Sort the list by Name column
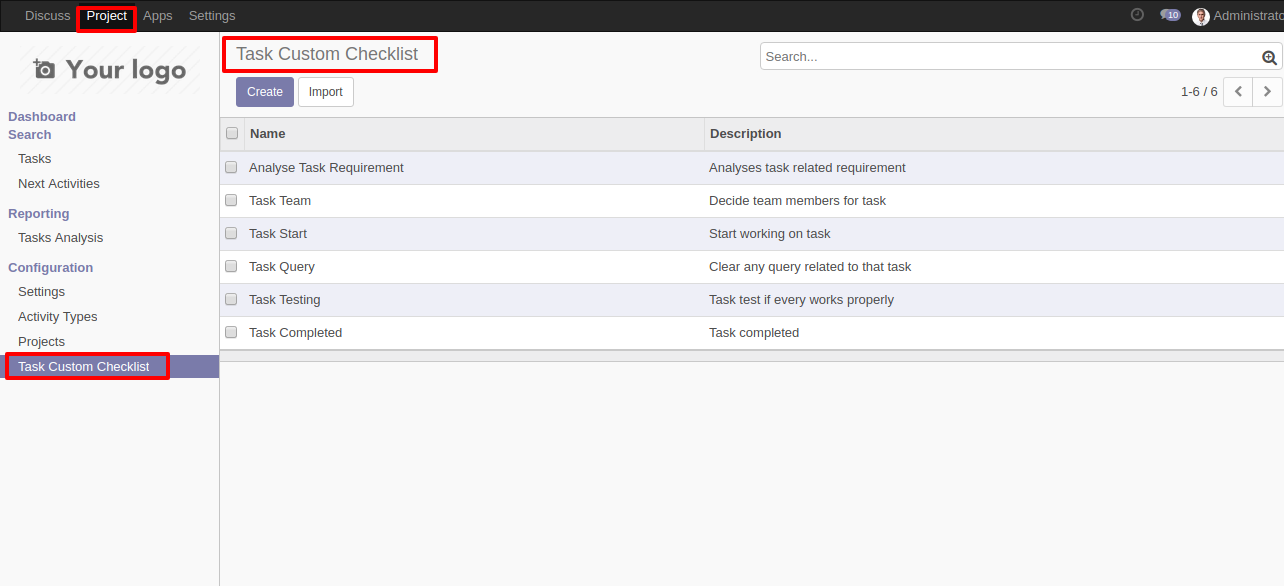The height and width of the screenshot is (586, 1284). (268, 133)
